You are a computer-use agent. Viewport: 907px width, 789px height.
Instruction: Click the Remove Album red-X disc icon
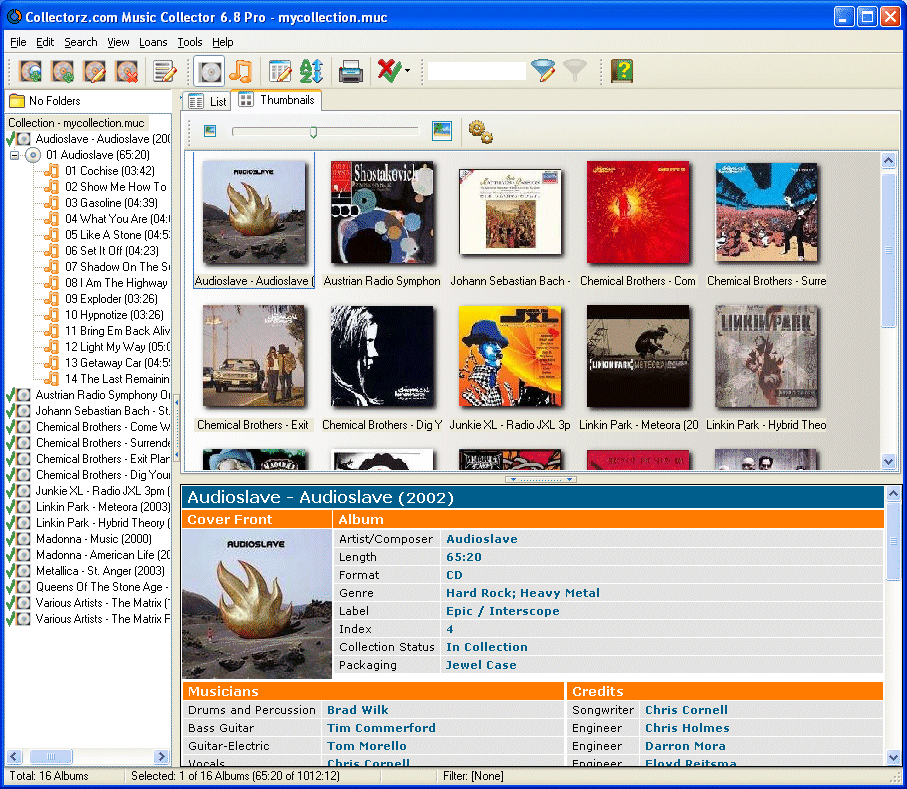coord(126,72)
